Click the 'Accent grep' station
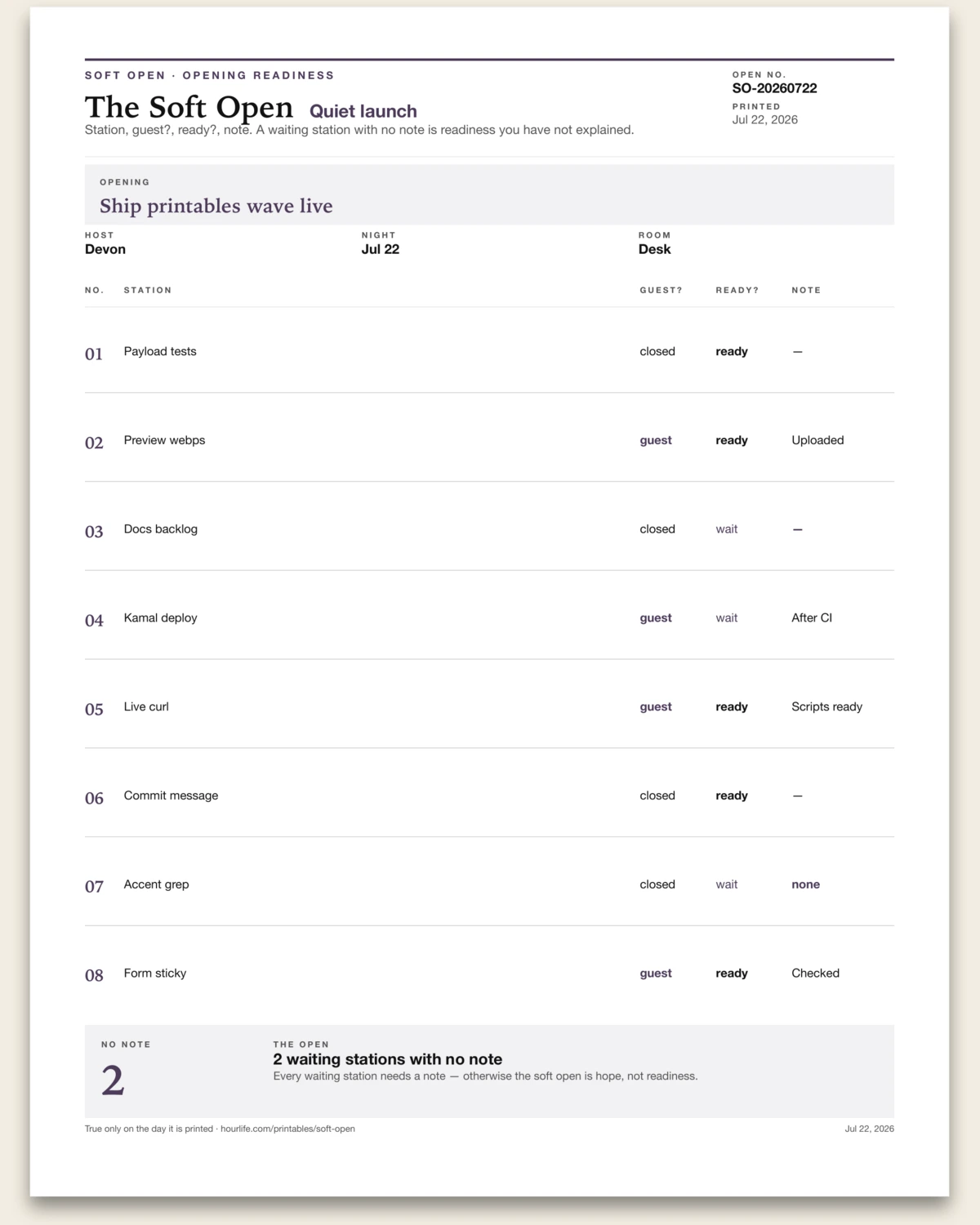 click(156, 884)
